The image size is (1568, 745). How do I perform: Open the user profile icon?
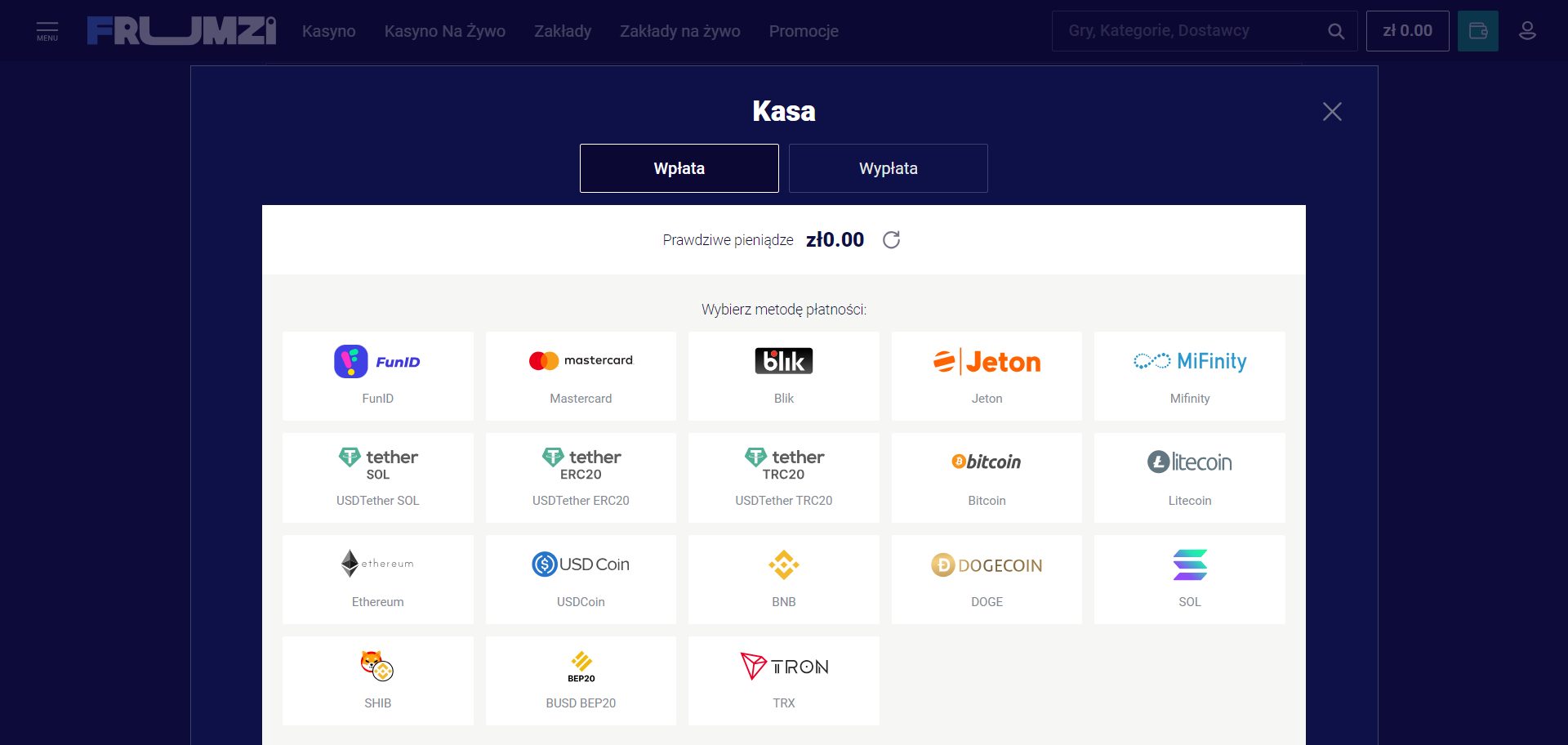coord(1526,31)
